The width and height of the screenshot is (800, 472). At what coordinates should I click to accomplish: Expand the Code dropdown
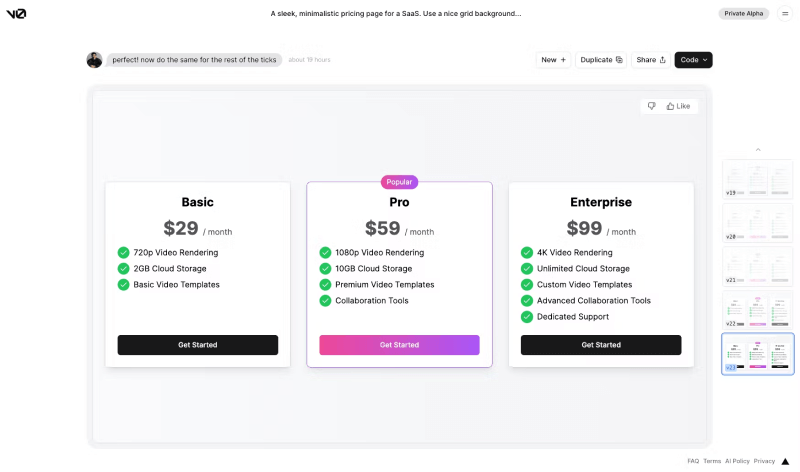click(693, 60)
